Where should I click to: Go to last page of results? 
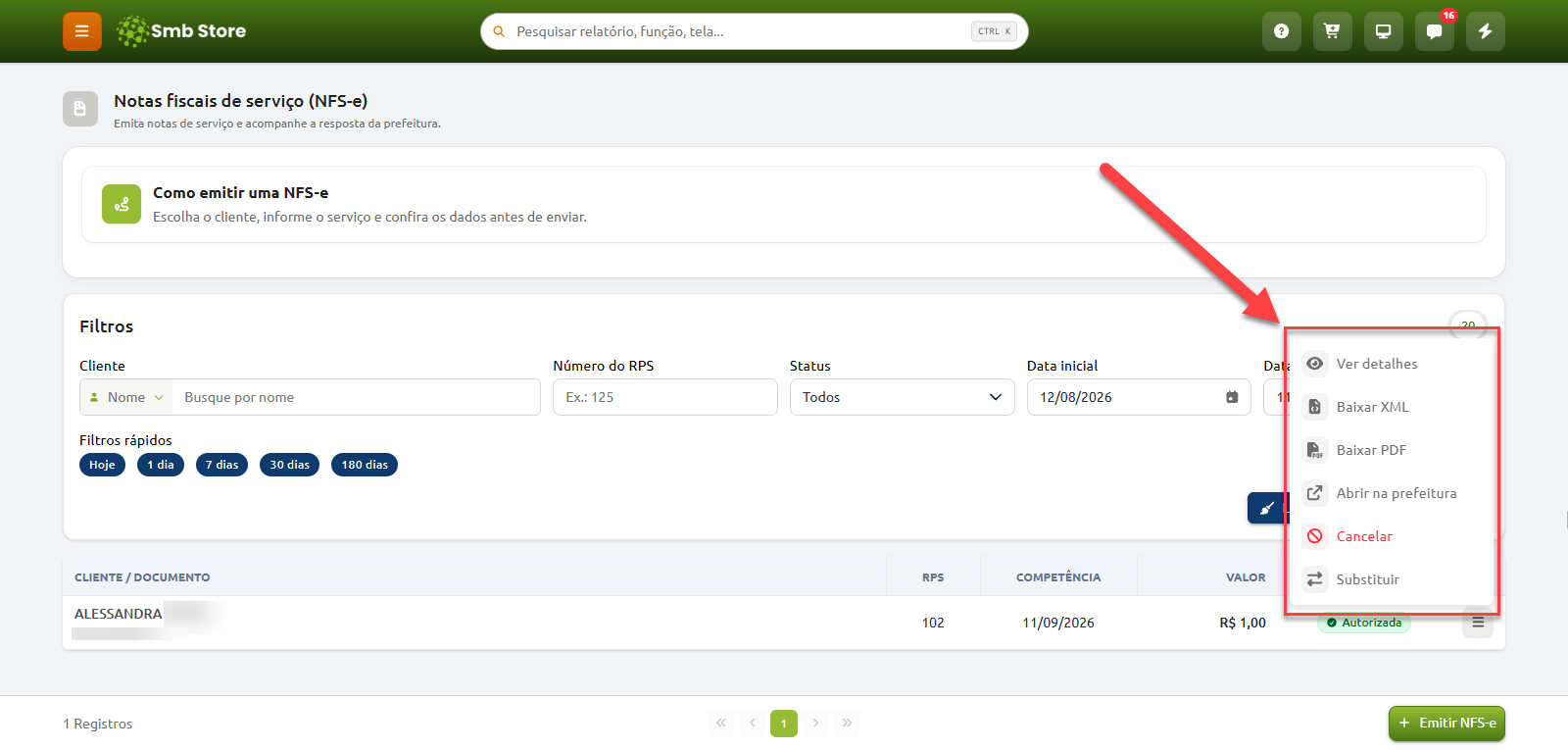[x=847, y=724]
